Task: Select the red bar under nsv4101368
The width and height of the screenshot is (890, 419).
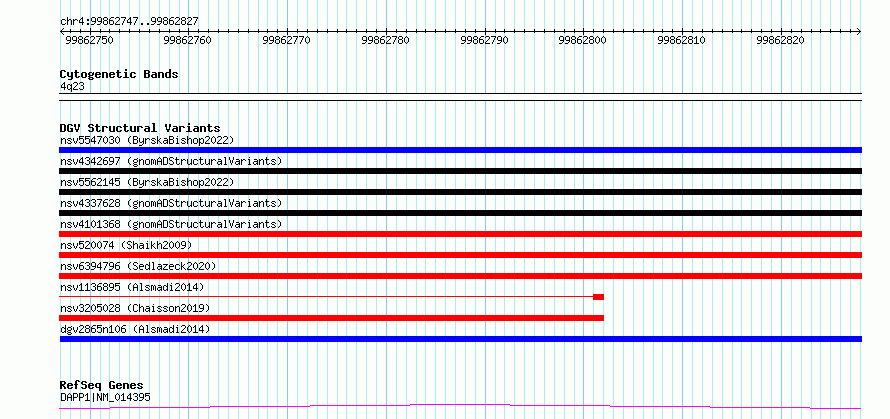Action: tap(460, 234)
